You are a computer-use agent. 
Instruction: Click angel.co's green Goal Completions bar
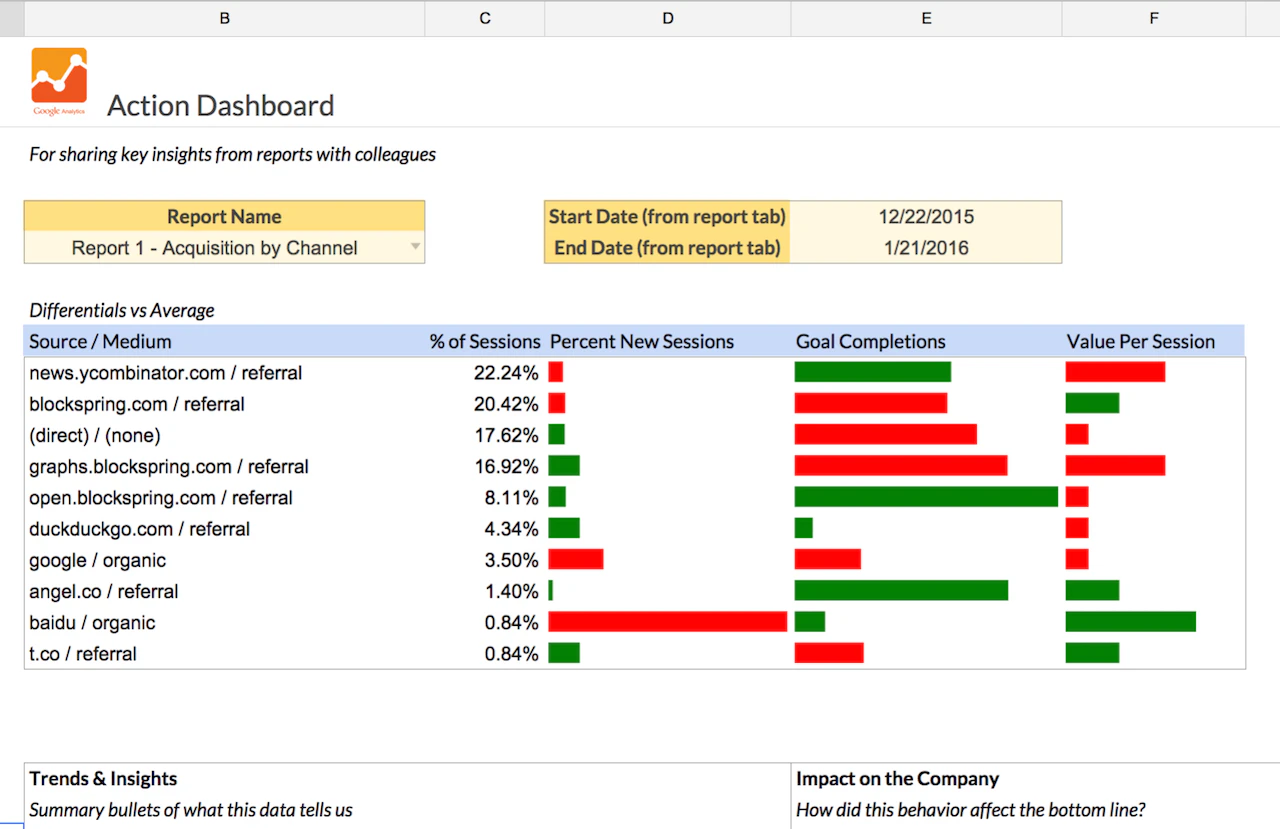(x=901, y=591)
